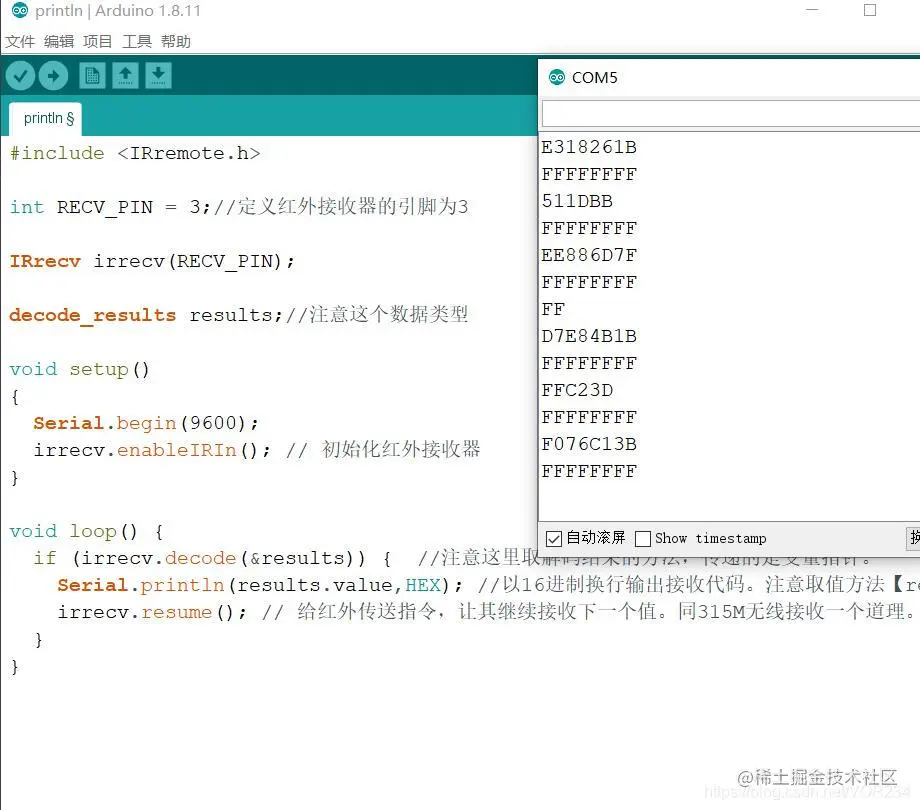The image size is (920, 810).
Task: Click the COM5 window Arduino icon
Action: (x=556, y=77)
